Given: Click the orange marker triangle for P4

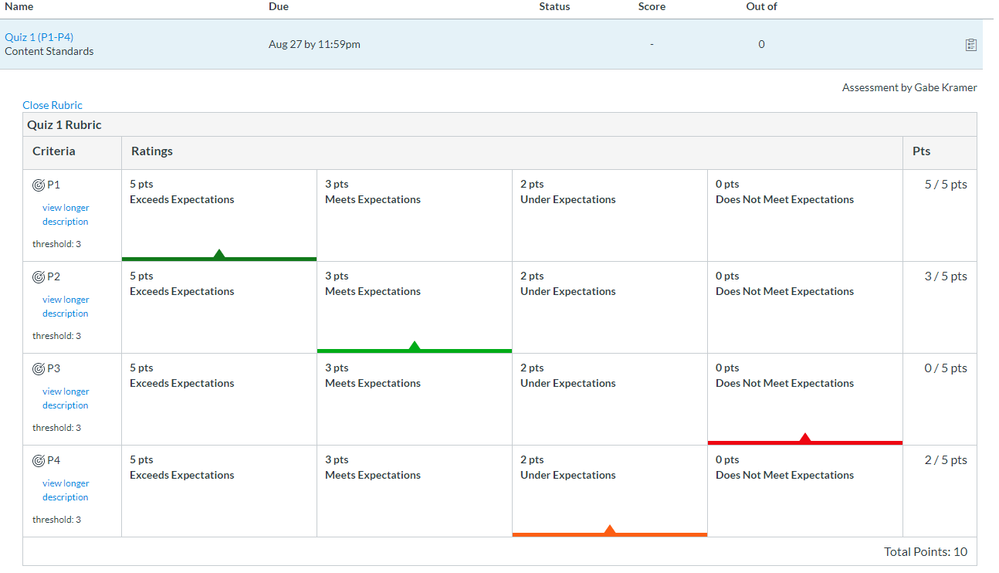Looking at the screenshot, I should 610,530.
